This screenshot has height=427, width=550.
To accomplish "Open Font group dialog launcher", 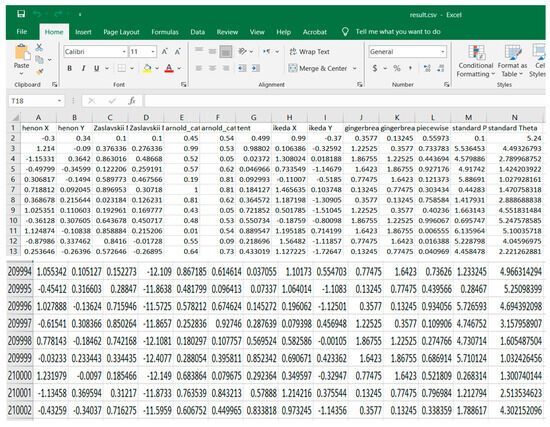I will coord(183,85).
